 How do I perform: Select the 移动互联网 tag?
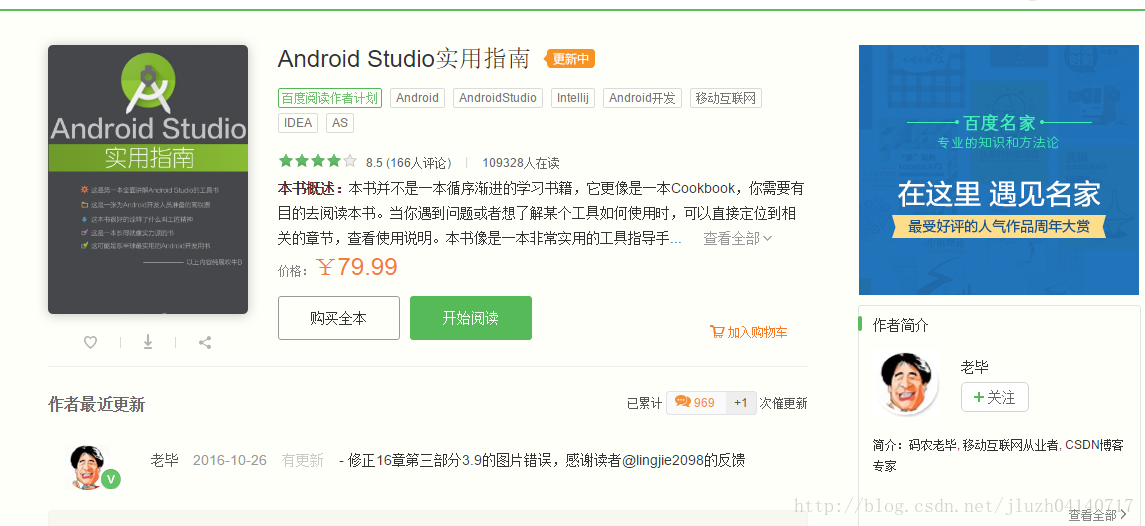click(726, 98)
